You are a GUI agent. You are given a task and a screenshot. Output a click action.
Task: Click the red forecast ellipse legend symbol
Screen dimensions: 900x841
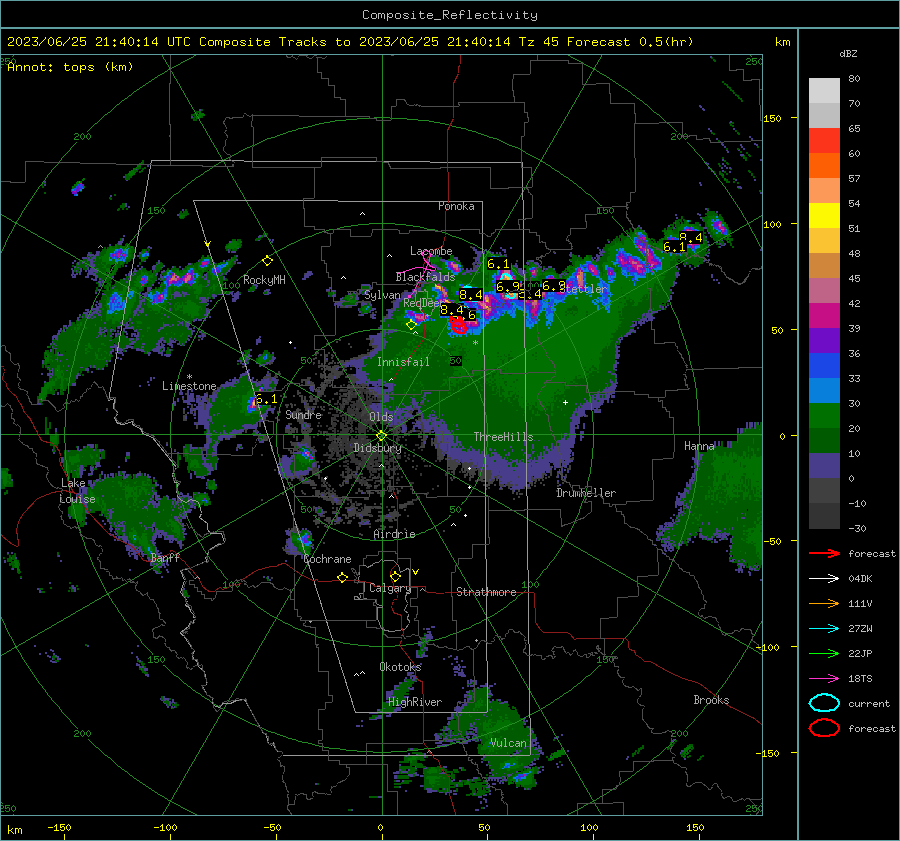[x=824, y=728]
